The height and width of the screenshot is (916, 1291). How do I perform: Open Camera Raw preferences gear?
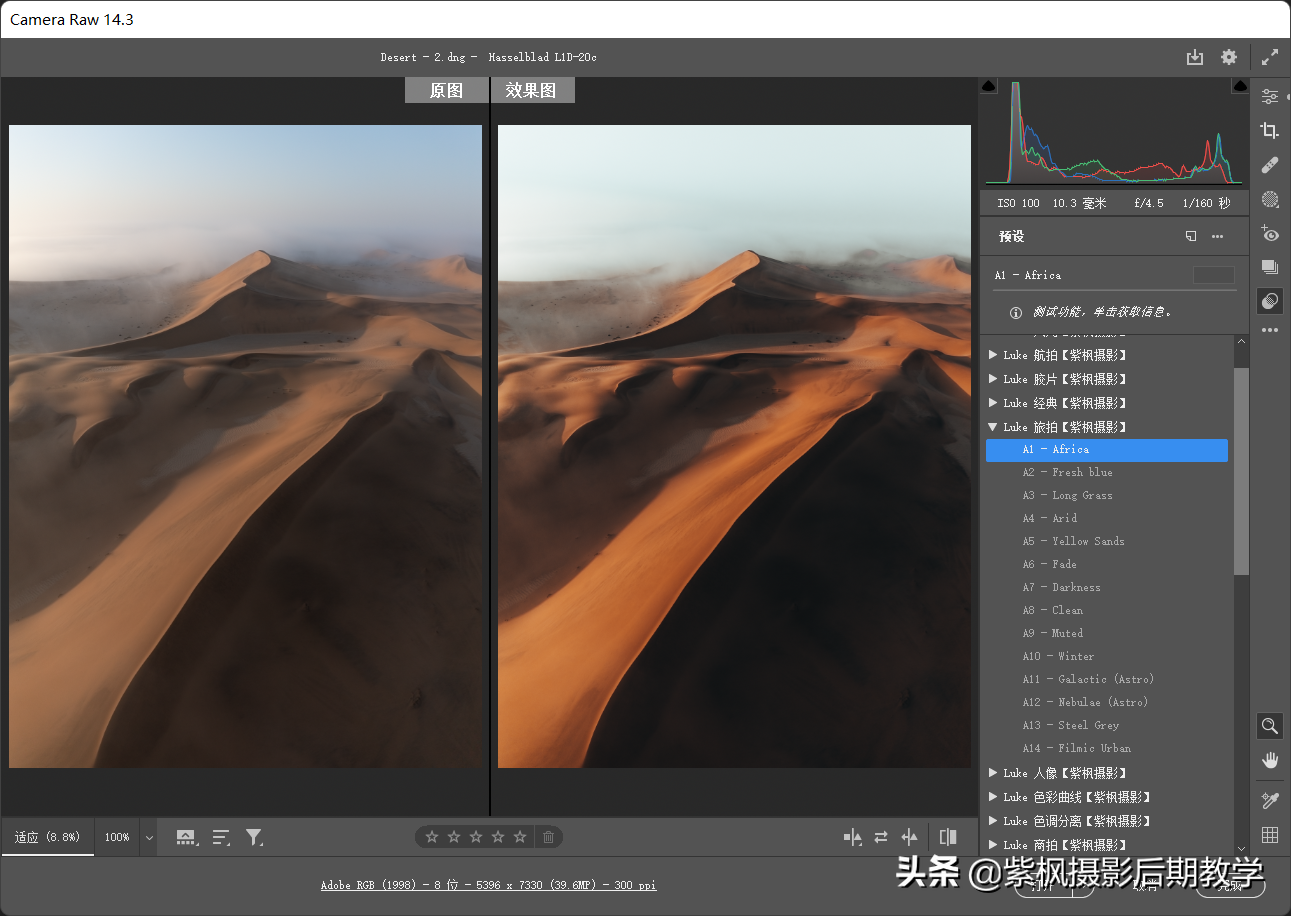[1229, 58]
